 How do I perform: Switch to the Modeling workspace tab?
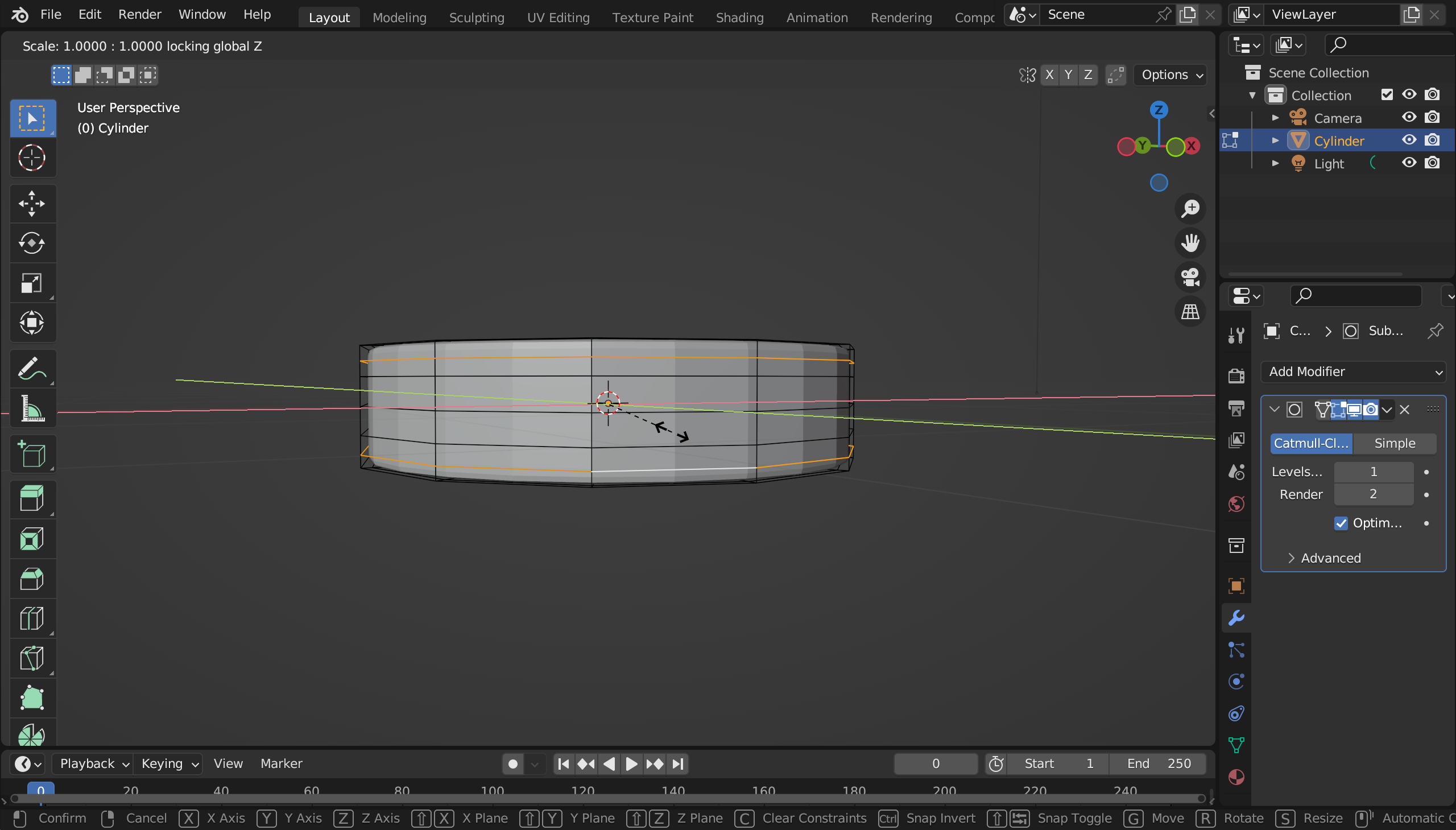coord(399,18)
